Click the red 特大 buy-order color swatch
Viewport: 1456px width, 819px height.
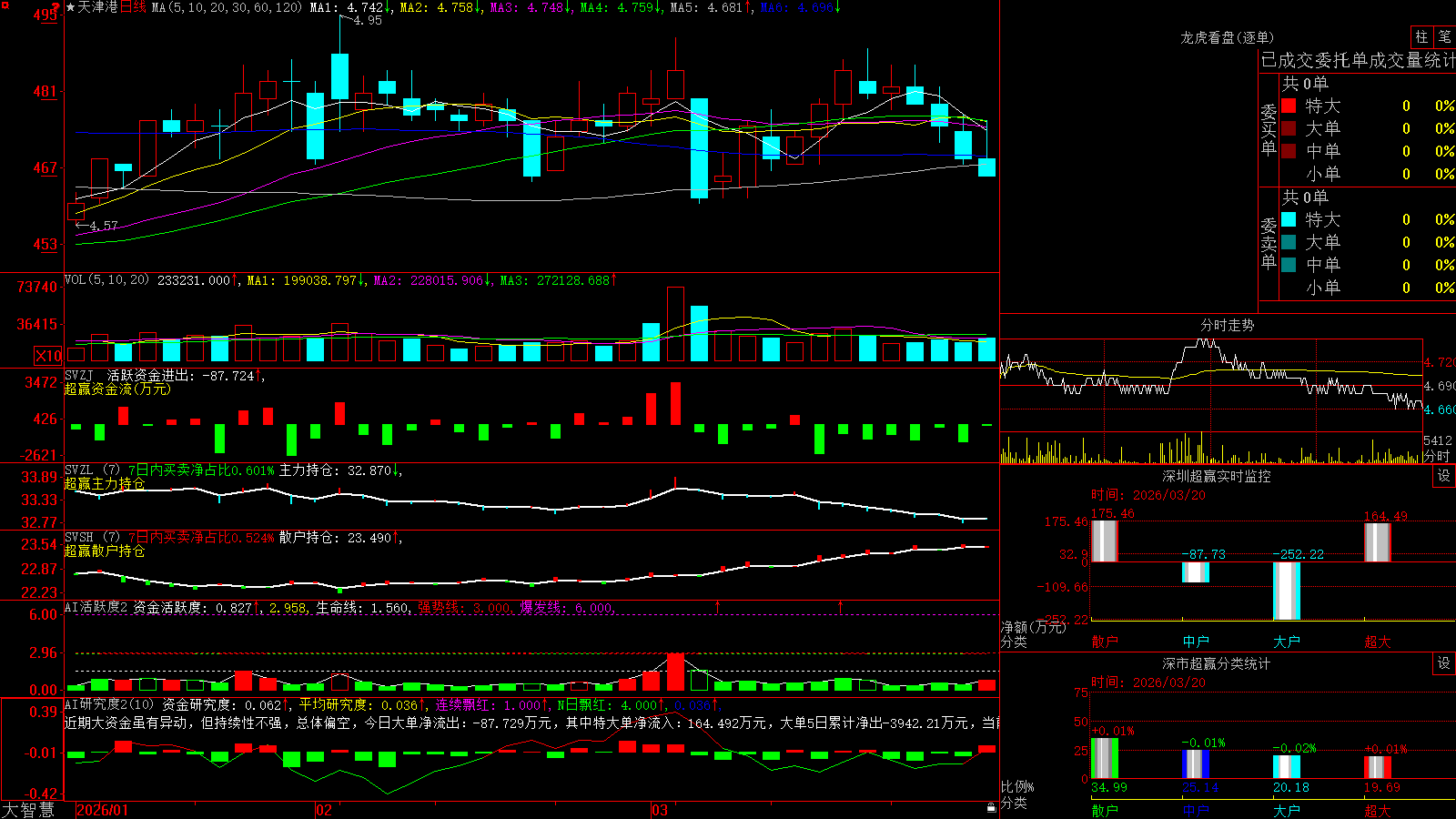click(x=1289, y=106)
